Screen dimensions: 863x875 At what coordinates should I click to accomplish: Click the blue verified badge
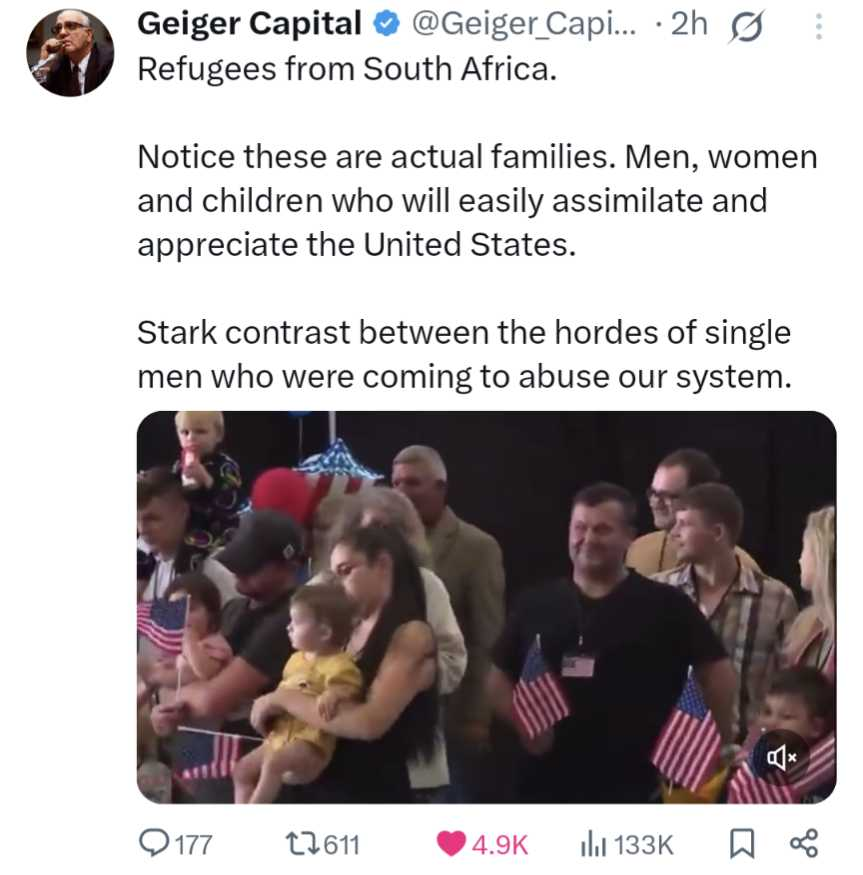386,25
